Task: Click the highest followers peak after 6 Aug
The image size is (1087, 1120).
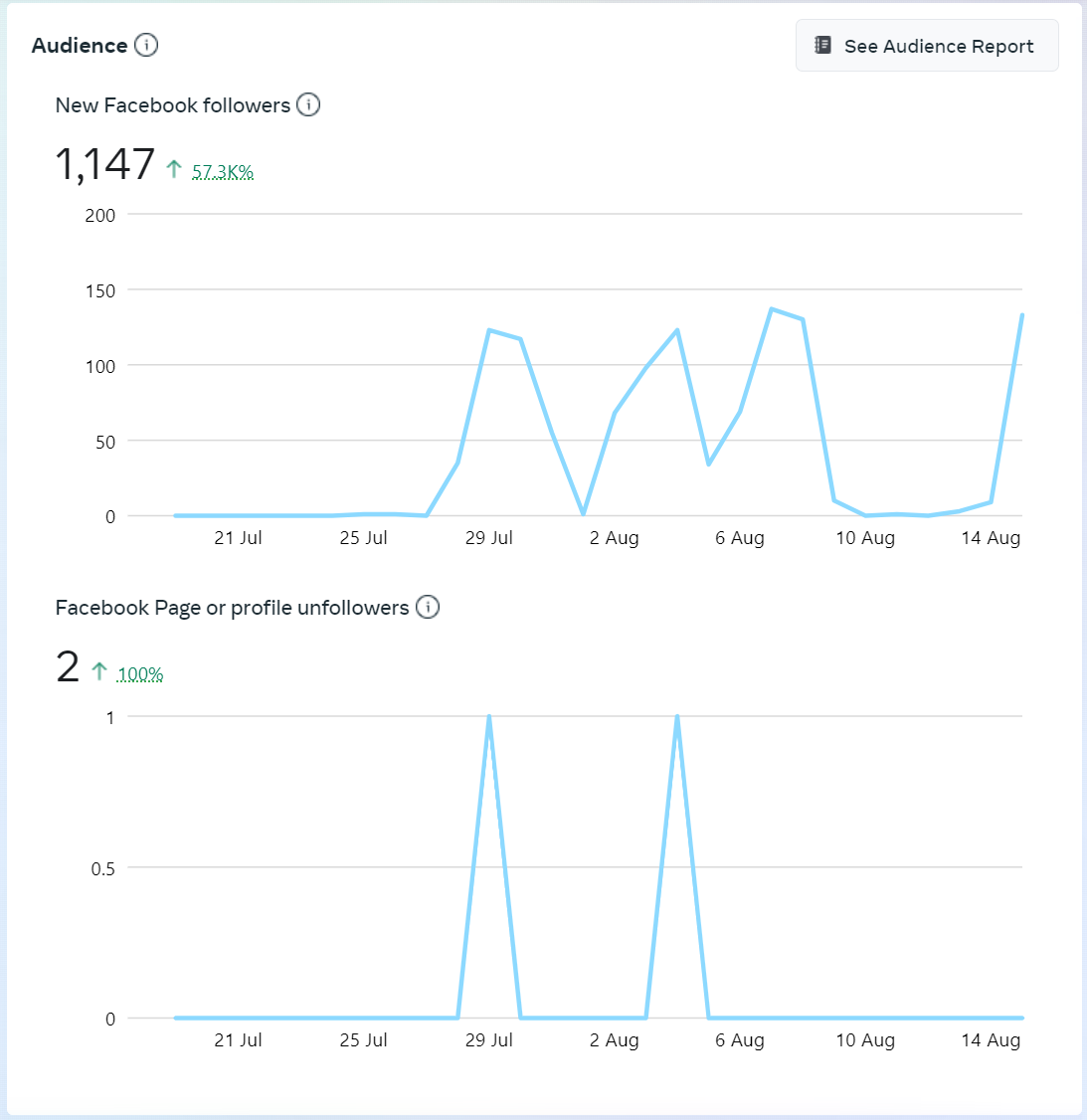Action: [772, 309]
